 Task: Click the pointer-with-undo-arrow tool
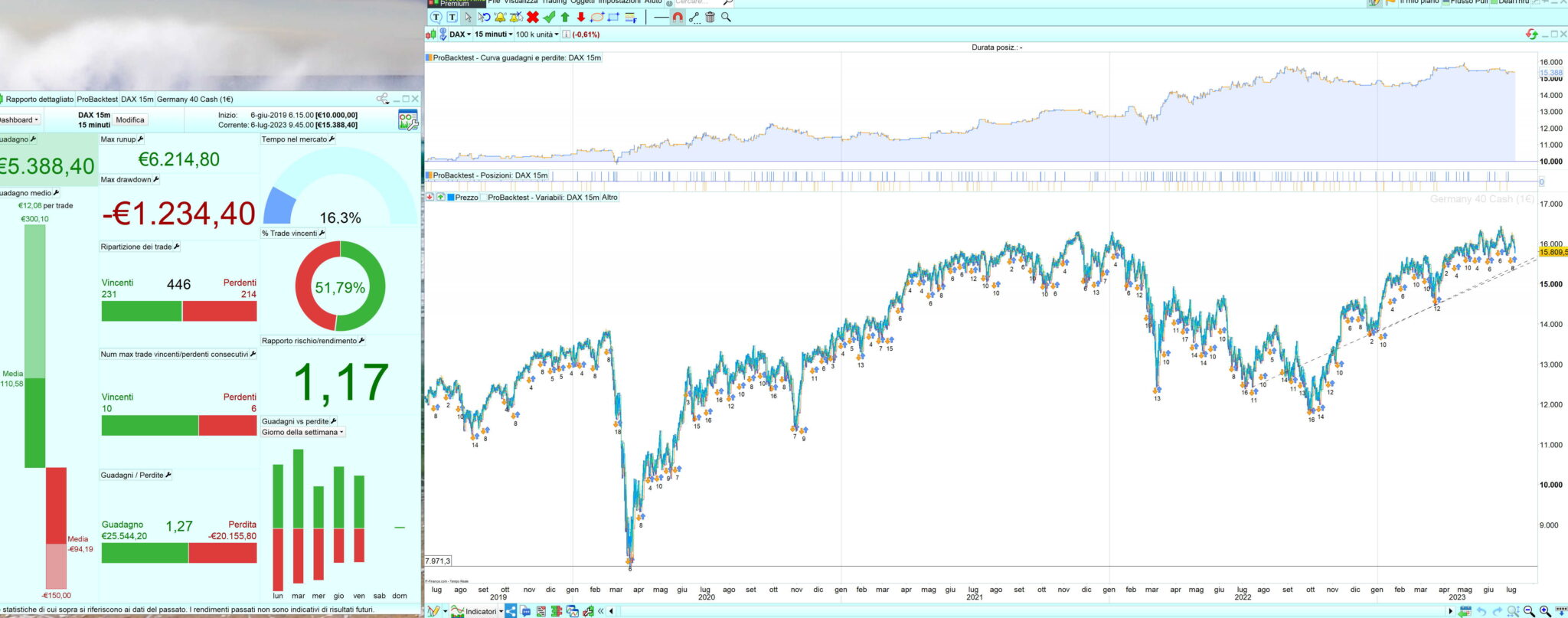(x=484, y=17)
